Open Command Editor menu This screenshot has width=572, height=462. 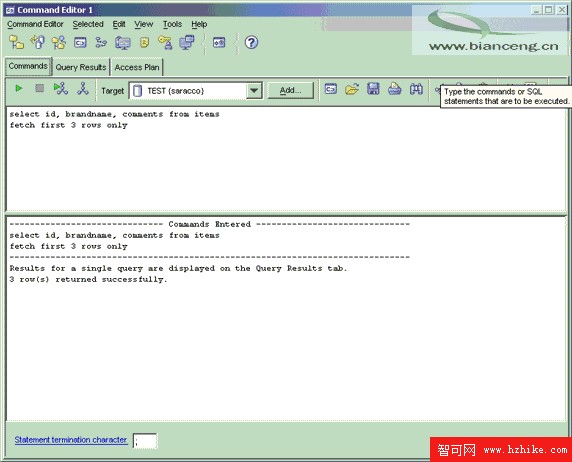tap(35, 24)
